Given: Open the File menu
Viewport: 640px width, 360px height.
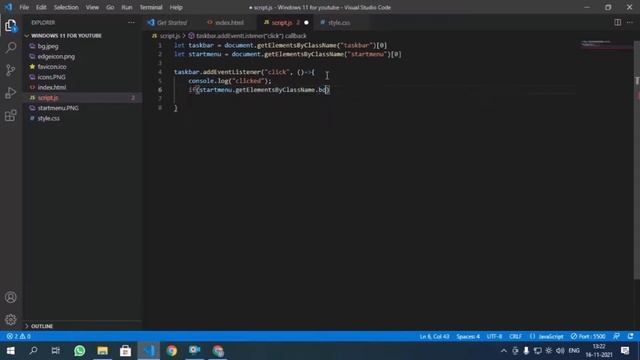Looking at the screenshot, I should 24,7.
